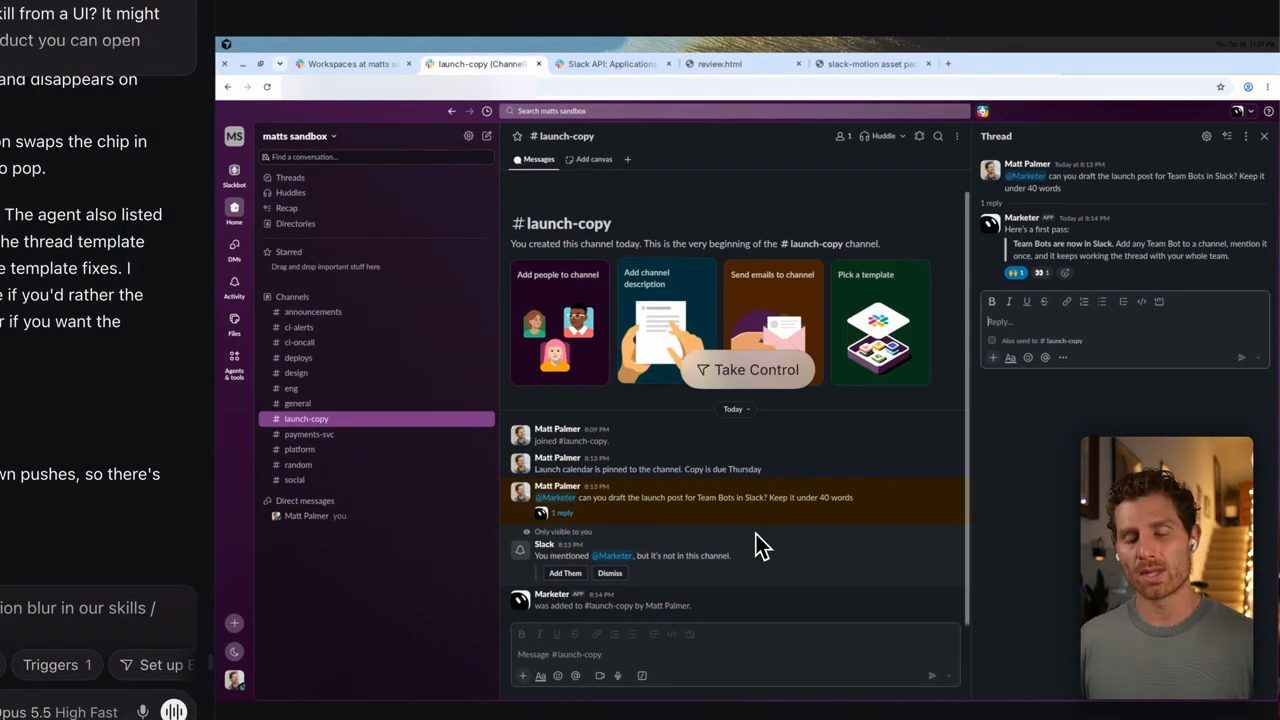Viewport: 1280px width, 720px height.
Task: Add a reaction to Marketer's thread message
Action: click(1065, 272)
